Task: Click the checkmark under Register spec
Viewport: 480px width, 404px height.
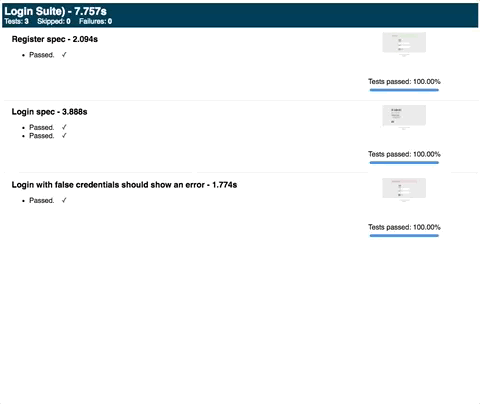Action: coord(64,55)
